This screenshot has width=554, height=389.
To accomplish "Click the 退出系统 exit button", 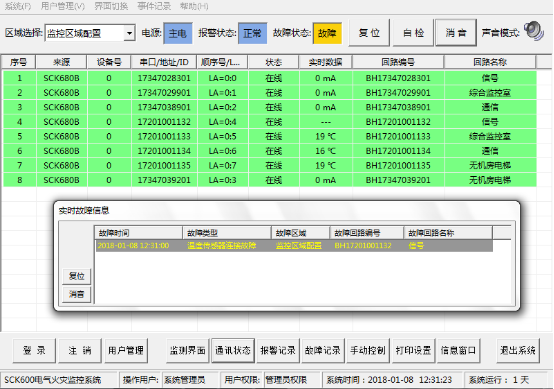I will [x=518, y=350].
